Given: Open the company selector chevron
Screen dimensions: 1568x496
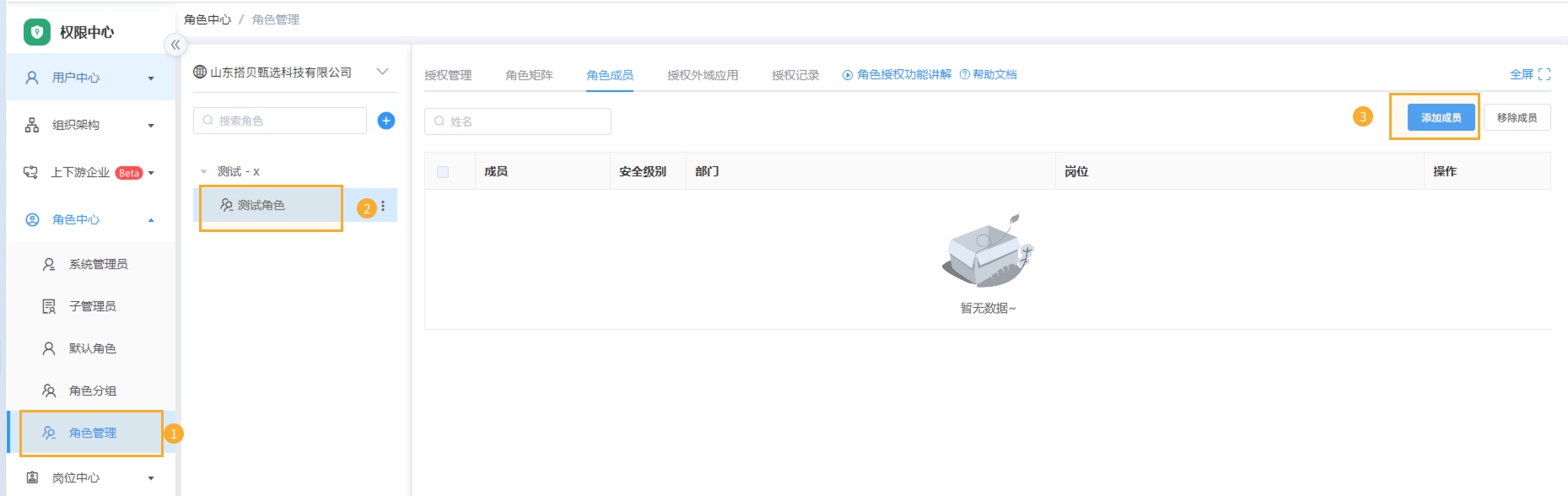Looking at the screenshot, I should pos(382,72).
